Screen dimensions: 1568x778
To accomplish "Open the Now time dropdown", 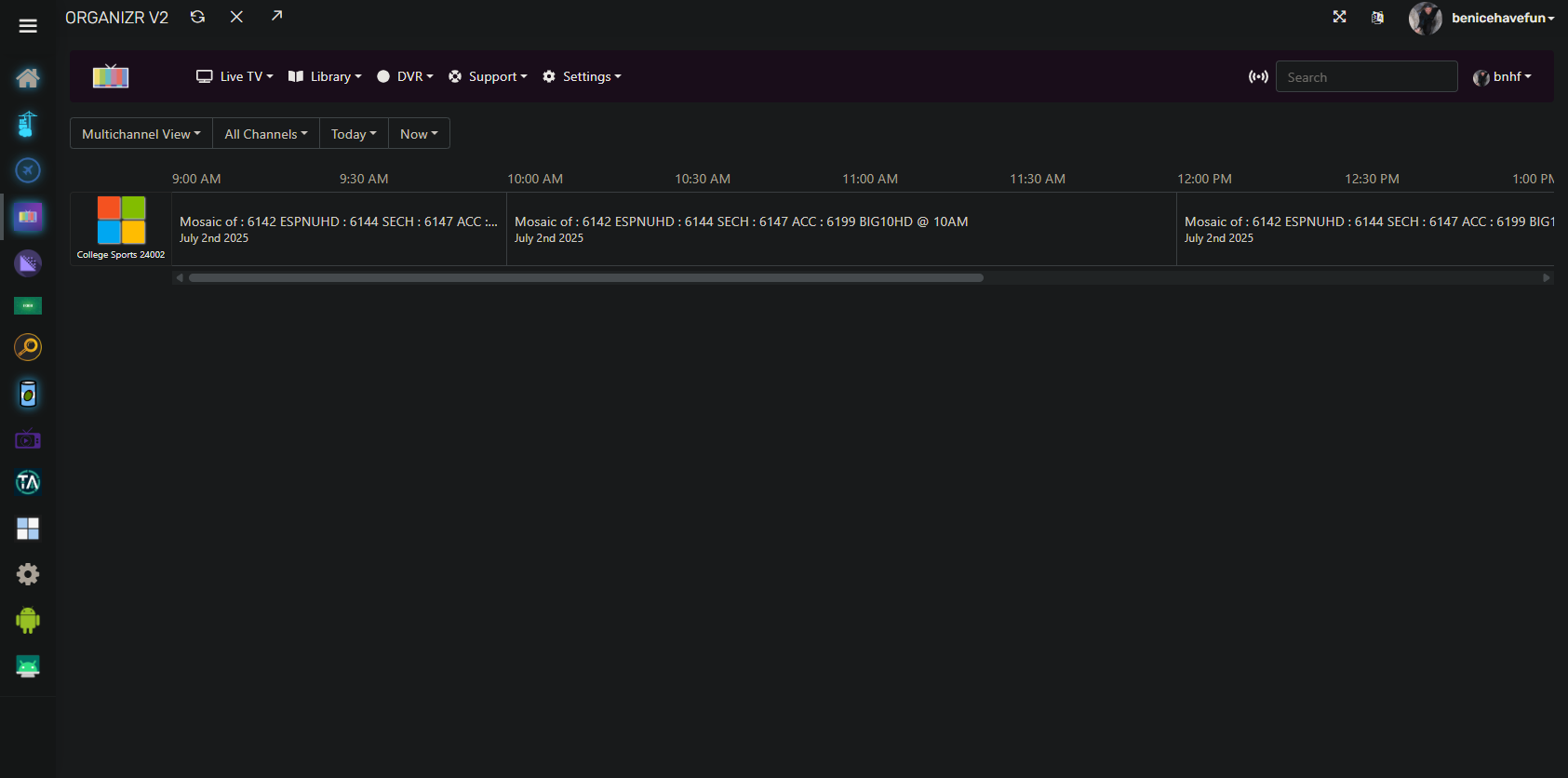I will [419, 133].
